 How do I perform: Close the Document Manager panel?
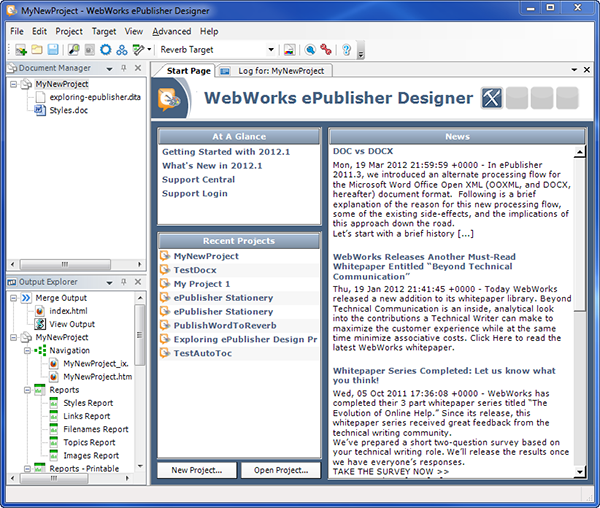[x=138, y=68]
